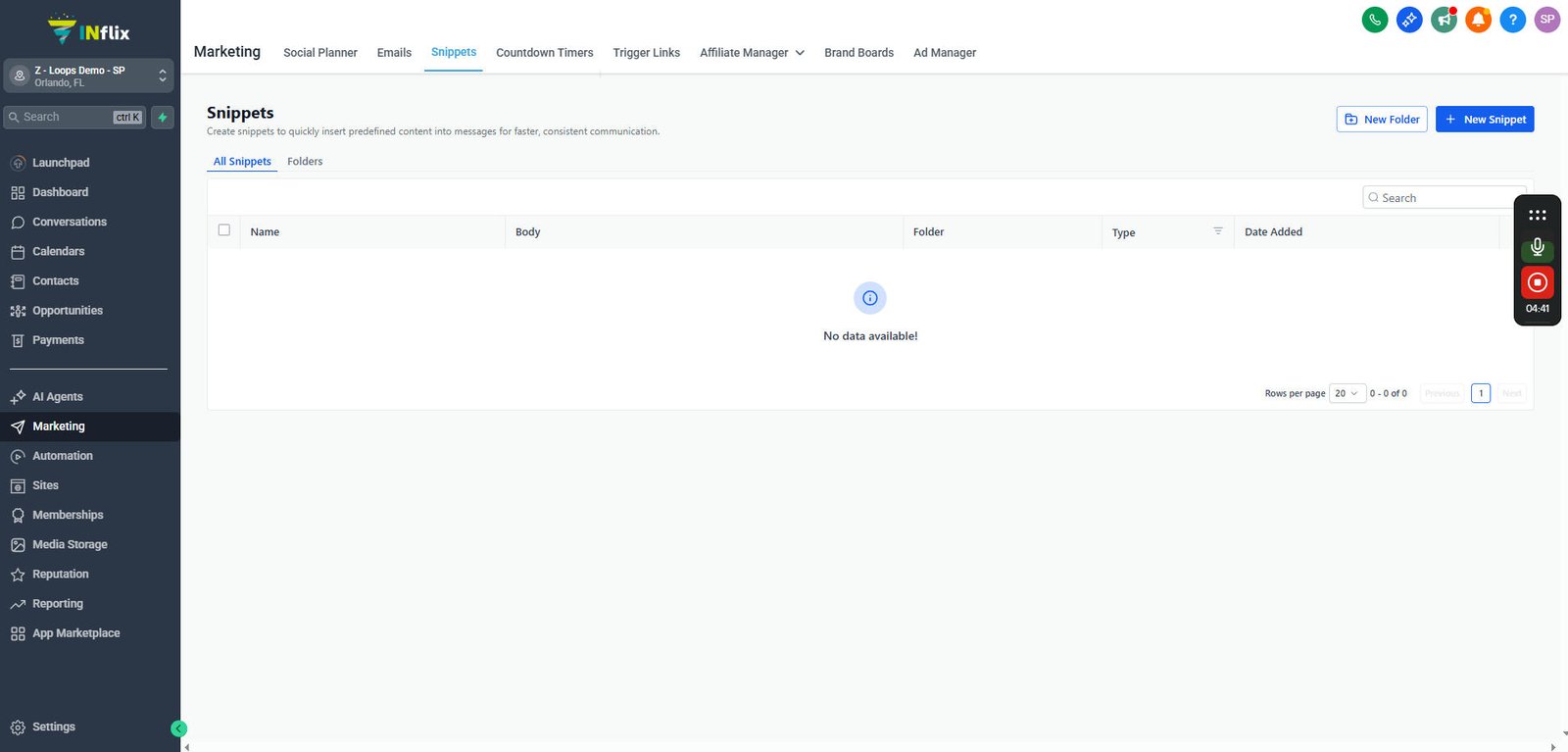Open the blue help question mark icon
The height and width of the screenshot is (752, 1568).
1512,20
